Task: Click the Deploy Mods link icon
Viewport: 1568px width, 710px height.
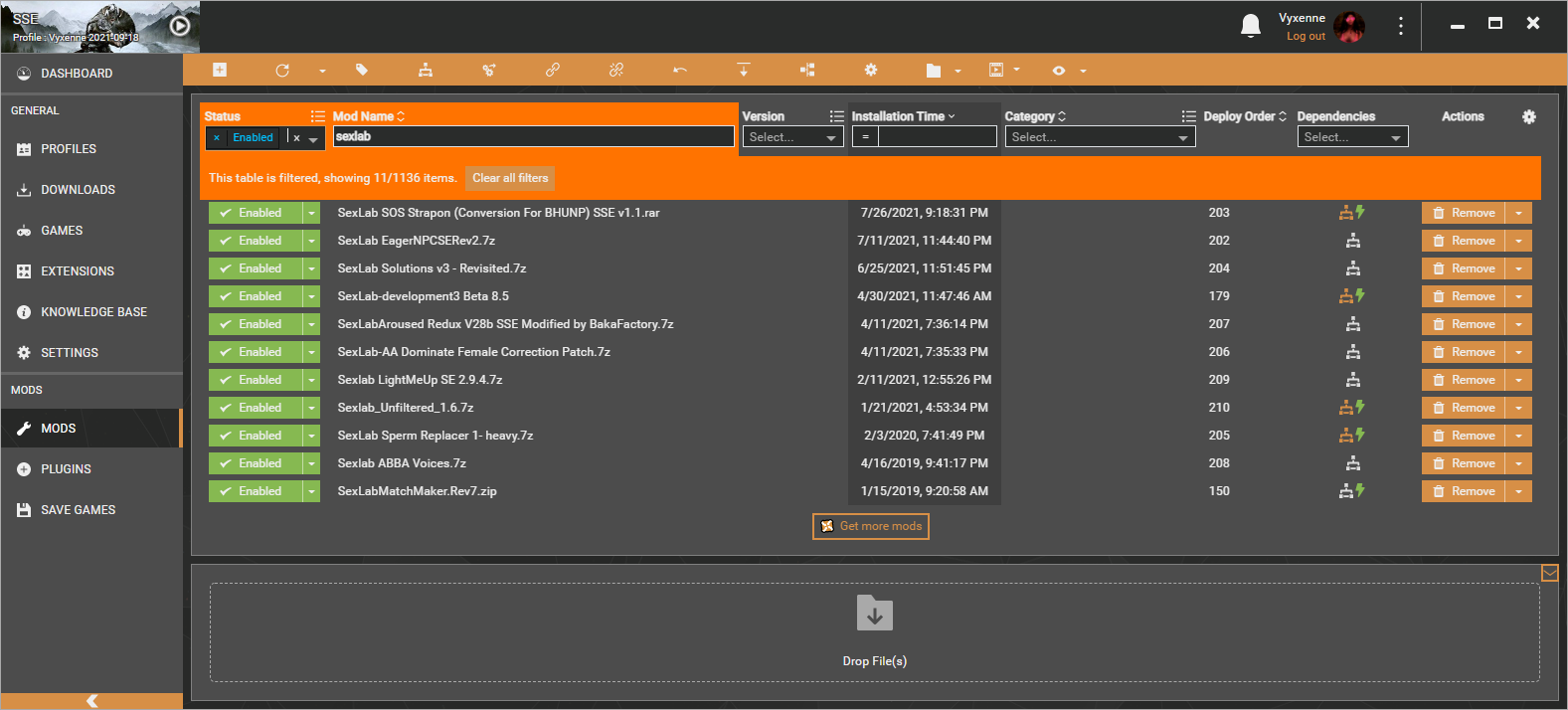Action: click(553, 70)
